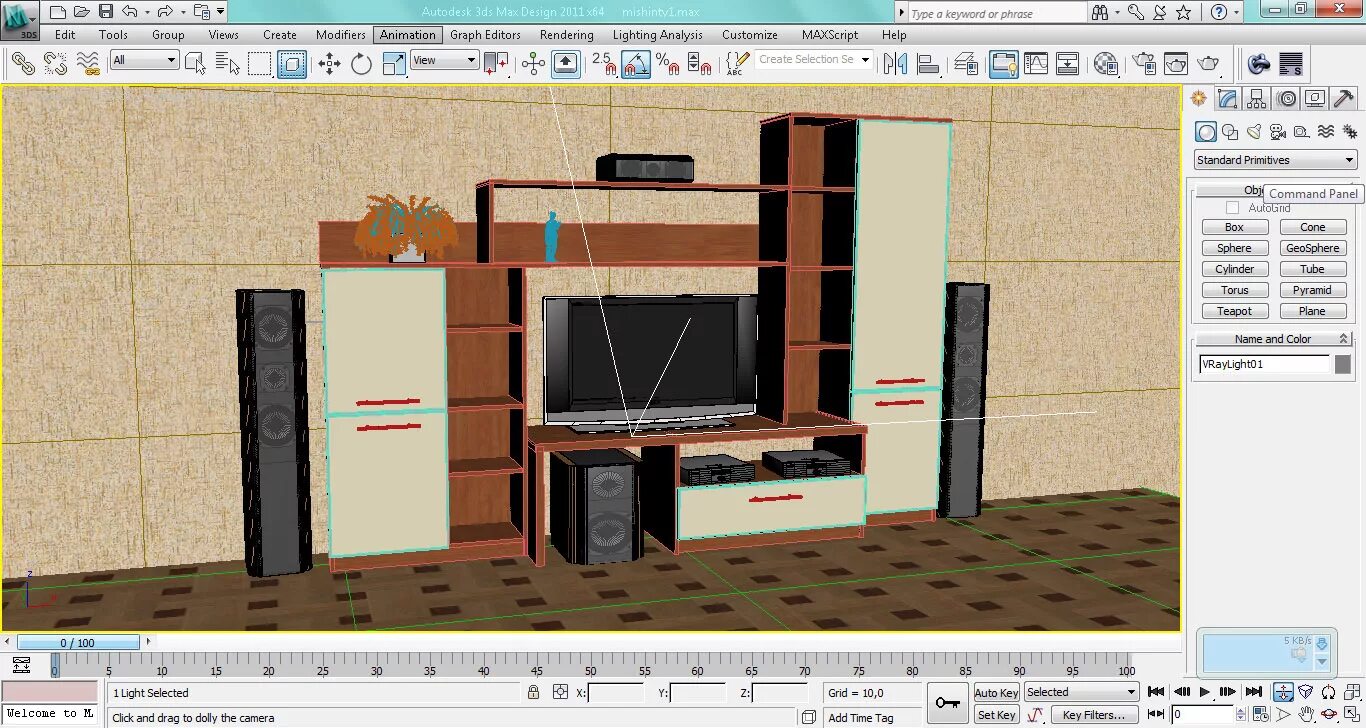
Task: Open the Animation menu
Action: click(408, 34)
